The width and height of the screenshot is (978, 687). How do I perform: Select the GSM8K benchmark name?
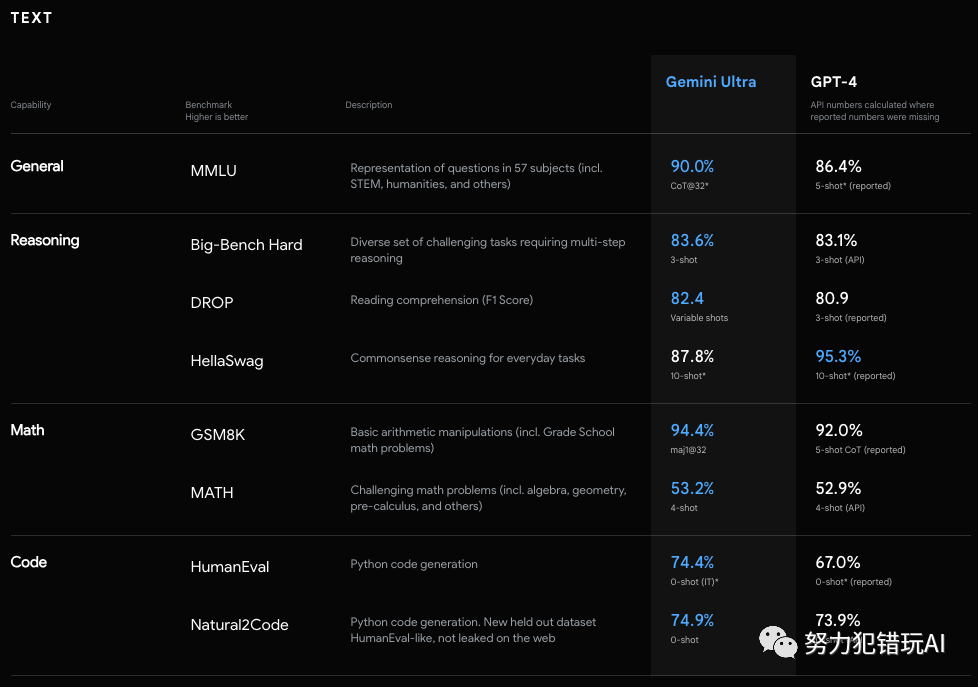218,435
